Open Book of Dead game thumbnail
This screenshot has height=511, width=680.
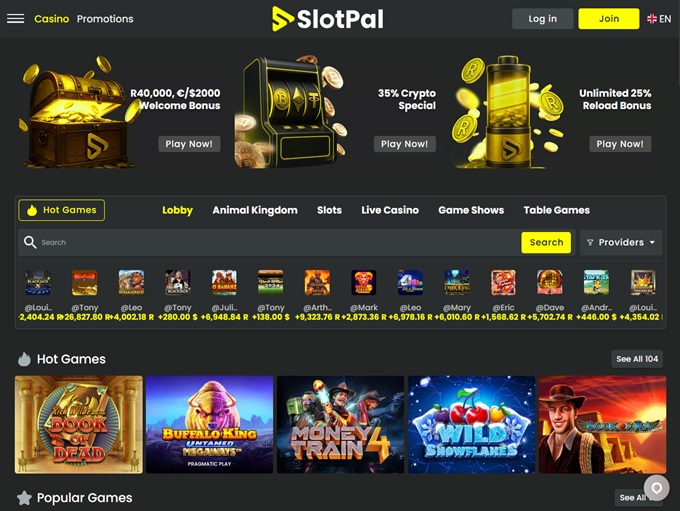click(x=79, y=424)
